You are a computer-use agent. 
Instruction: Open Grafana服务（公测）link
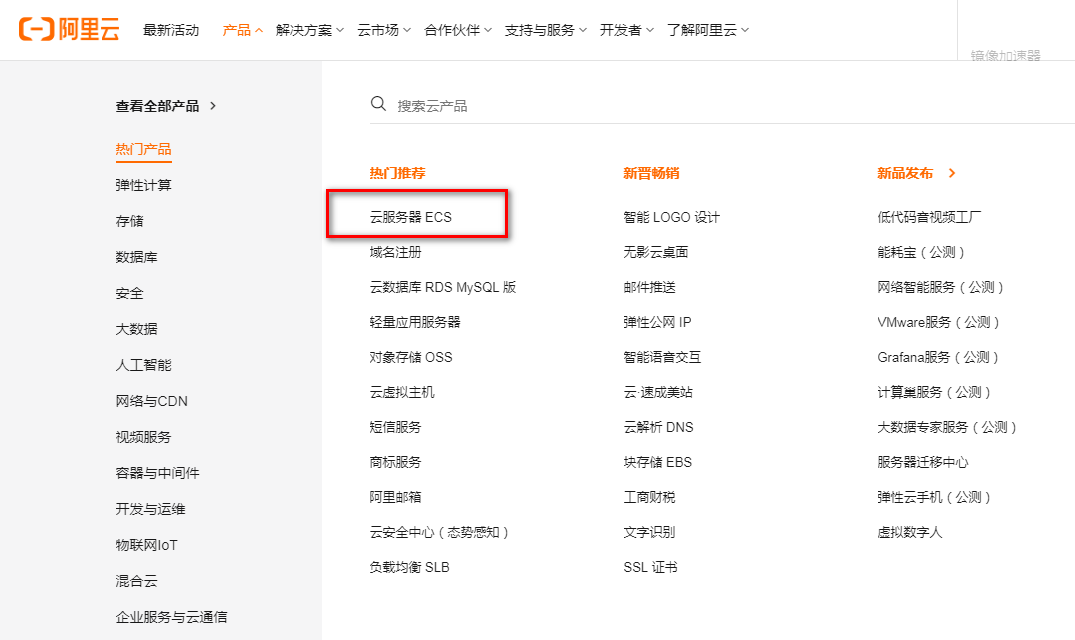(x=938, y=357)
